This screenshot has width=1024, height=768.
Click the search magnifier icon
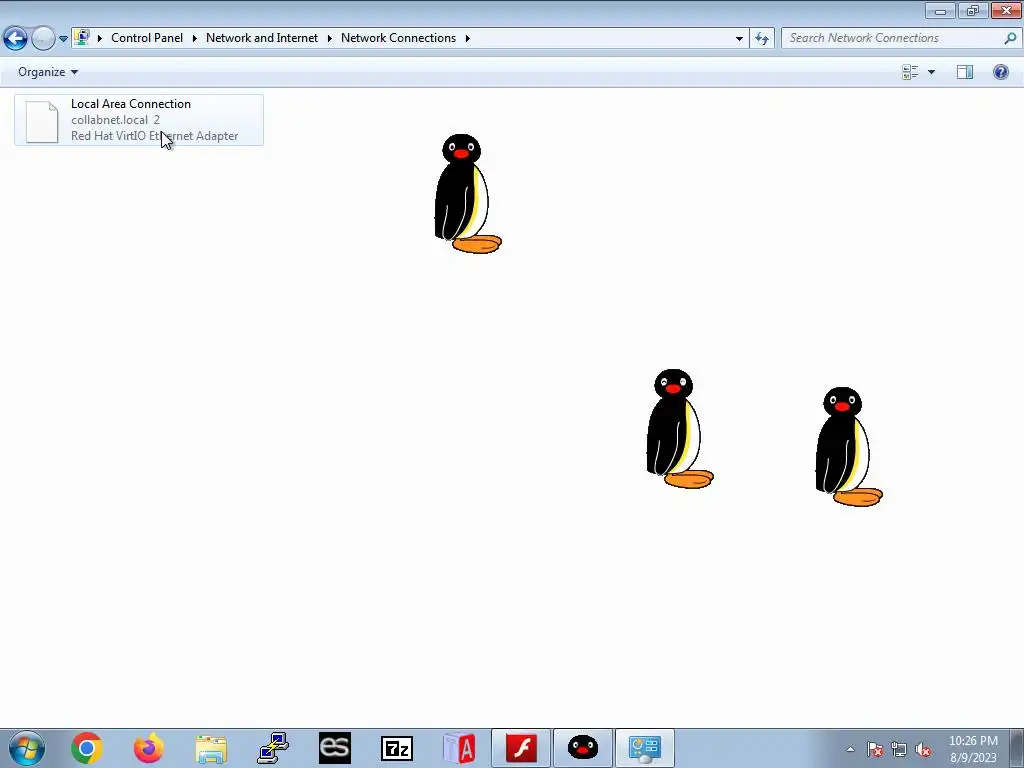click(1010, 38)
